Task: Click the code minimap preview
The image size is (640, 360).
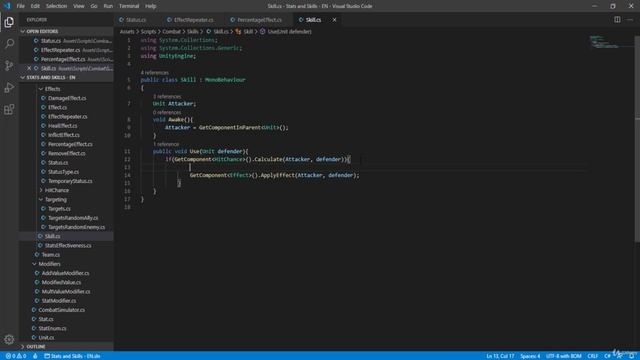Action: (604, 42)
